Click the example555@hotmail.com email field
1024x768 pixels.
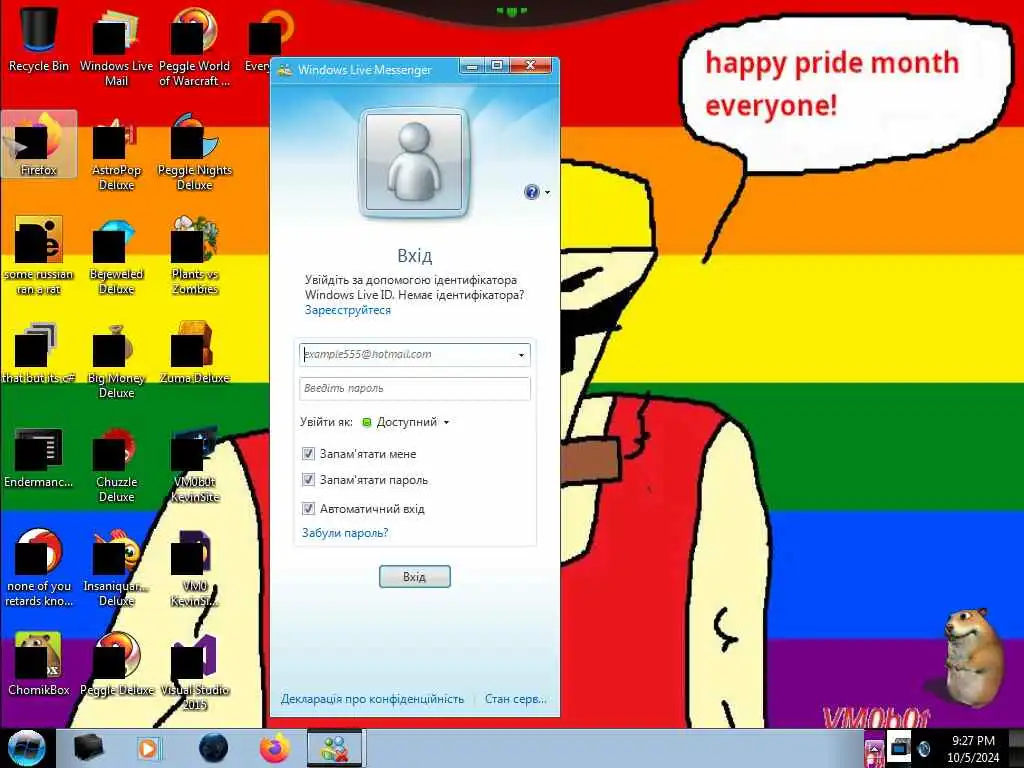(415, 355)
